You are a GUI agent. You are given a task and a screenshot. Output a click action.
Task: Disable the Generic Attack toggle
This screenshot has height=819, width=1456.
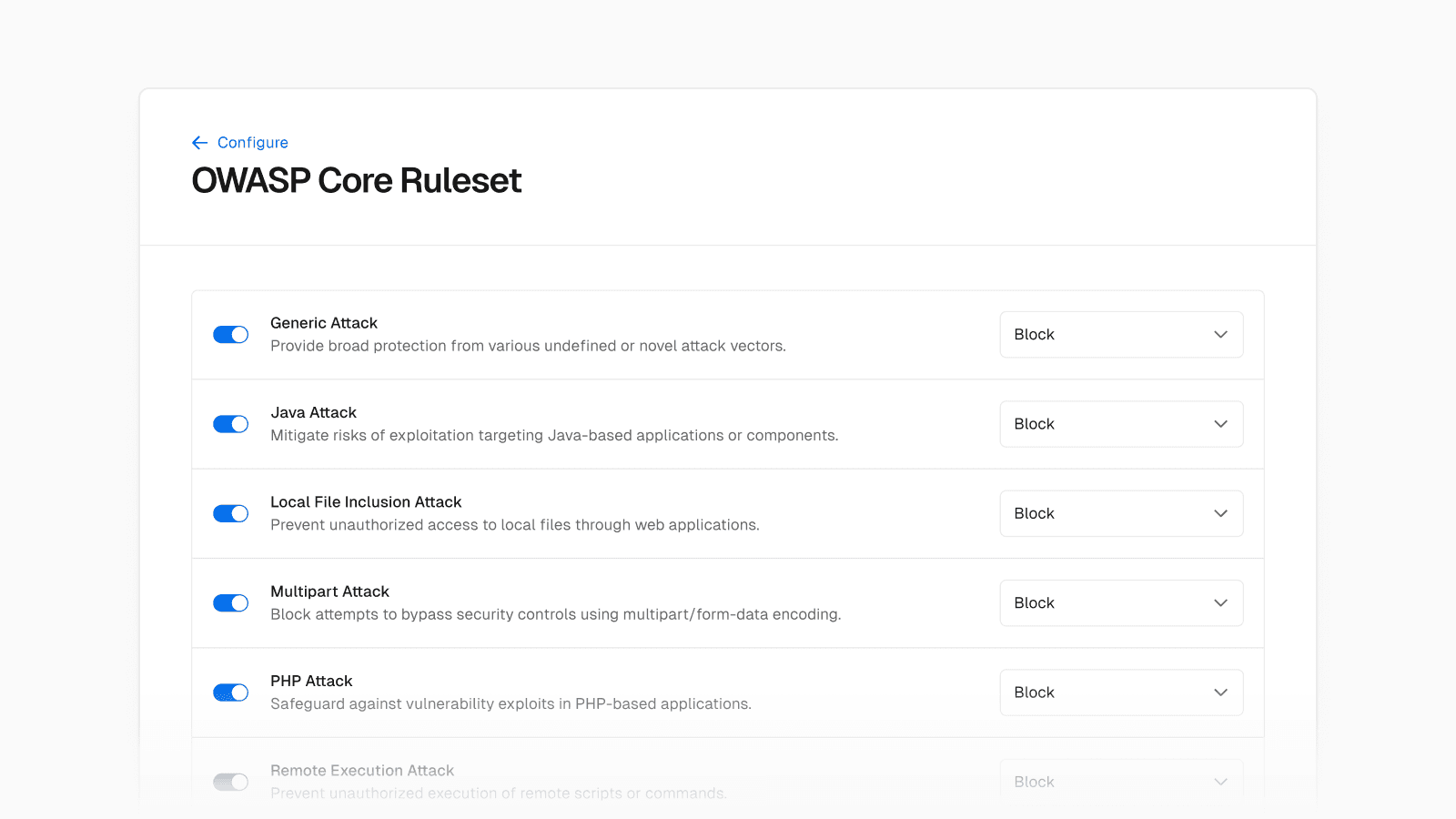click(x=231, y=335)
